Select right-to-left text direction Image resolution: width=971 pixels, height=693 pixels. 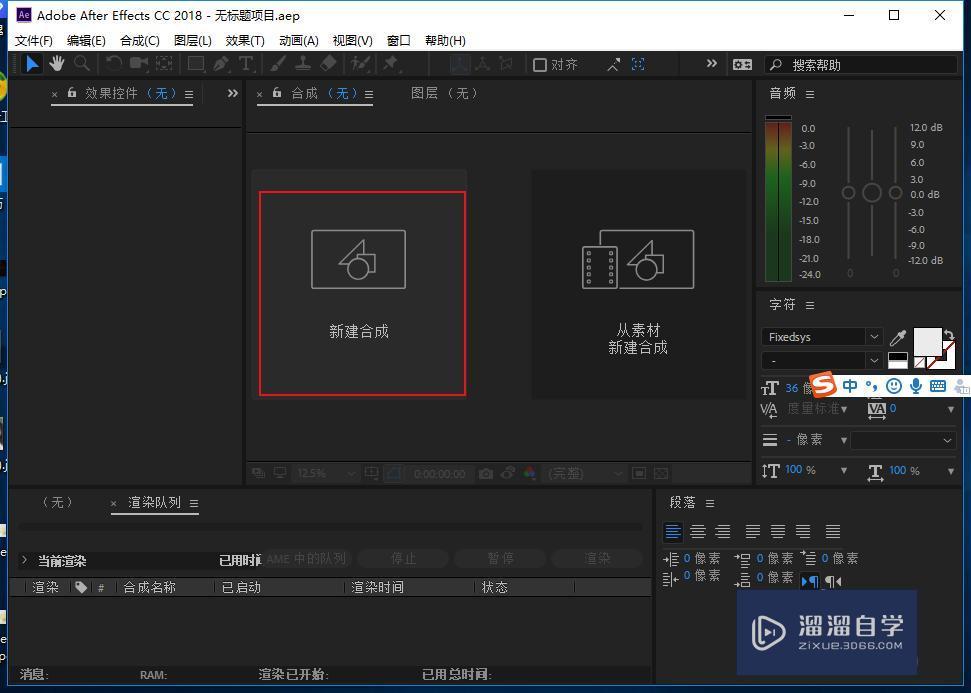[x=834, y=582]
